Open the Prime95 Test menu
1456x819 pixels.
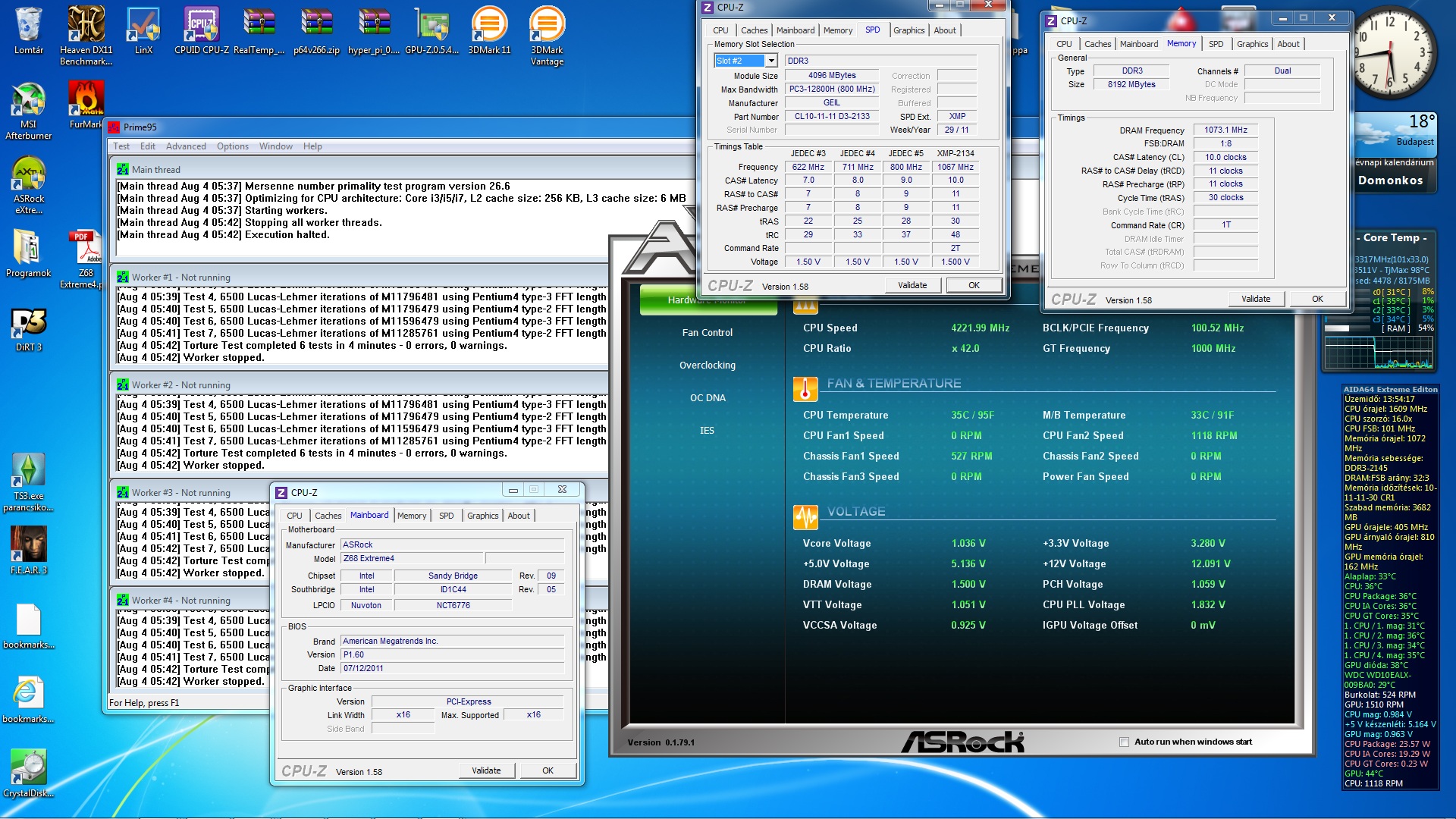[x=121, y=146]
